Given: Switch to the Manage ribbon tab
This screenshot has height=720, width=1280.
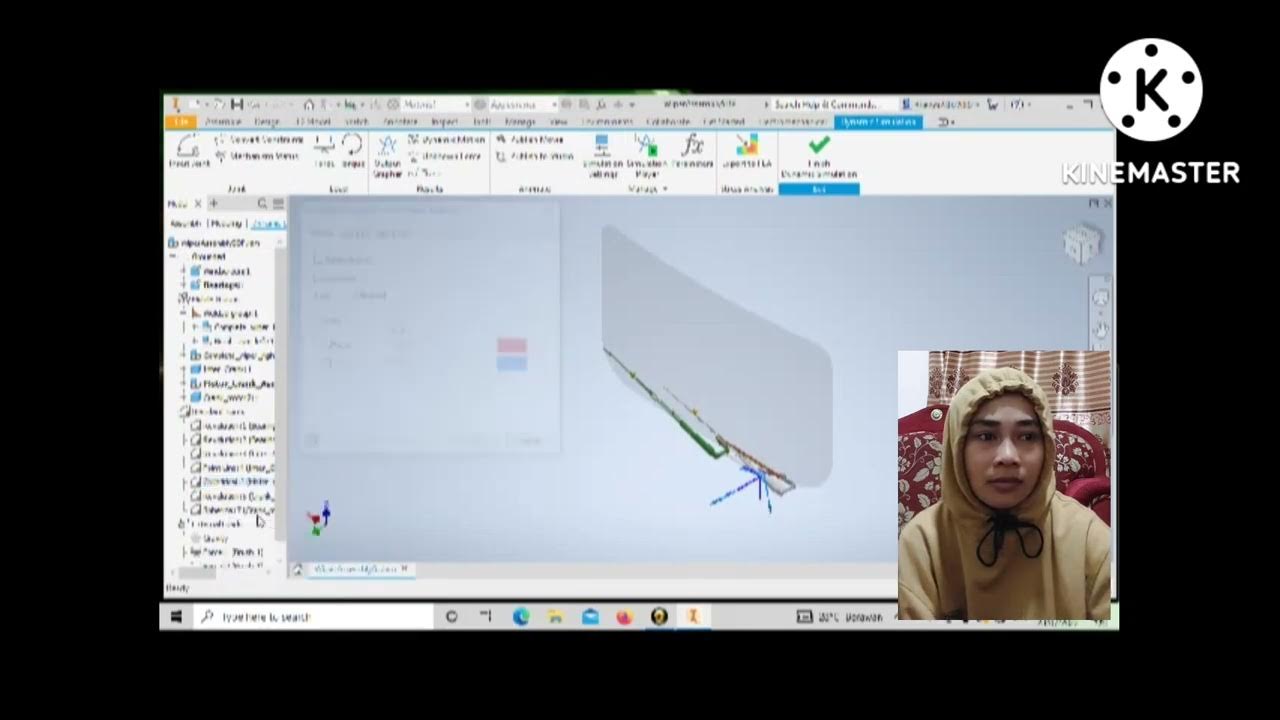Looking at the screenshot, I should (x=520, y=122).
